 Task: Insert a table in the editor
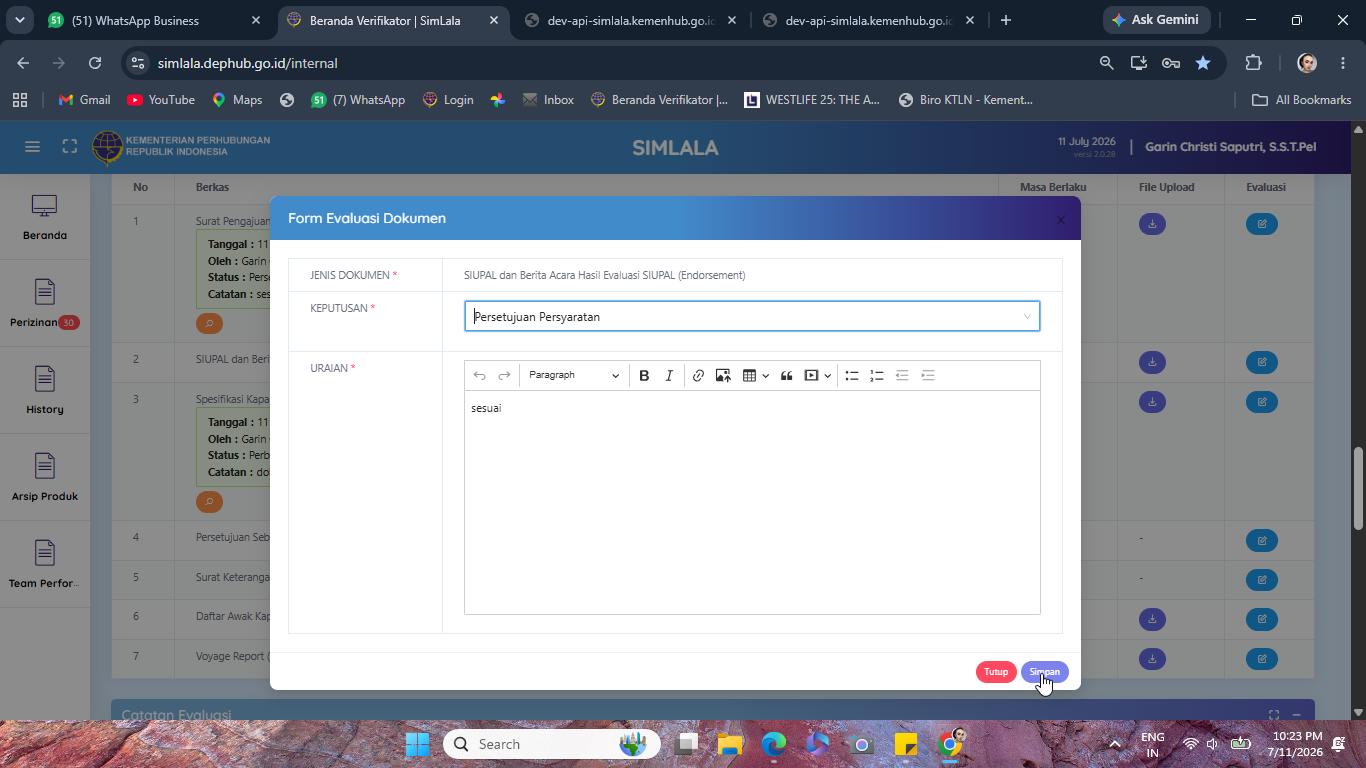[749, 376]
